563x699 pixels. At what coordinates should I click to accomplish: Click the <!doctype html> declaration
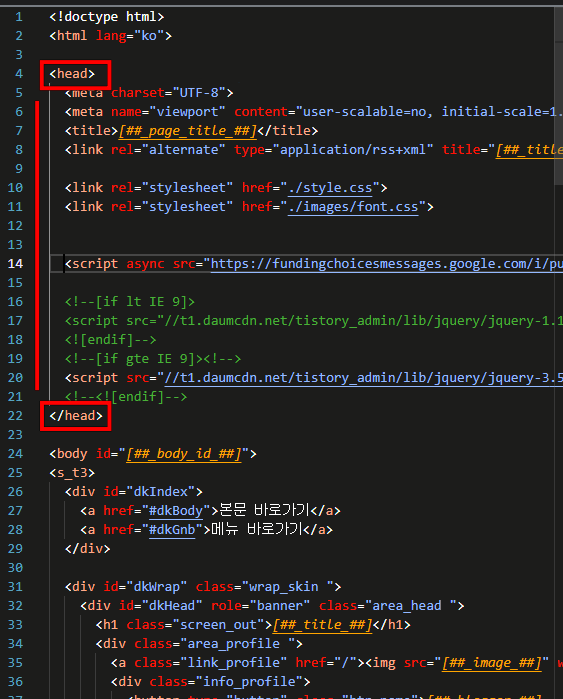pyautogui.click(x=107, y=17)
